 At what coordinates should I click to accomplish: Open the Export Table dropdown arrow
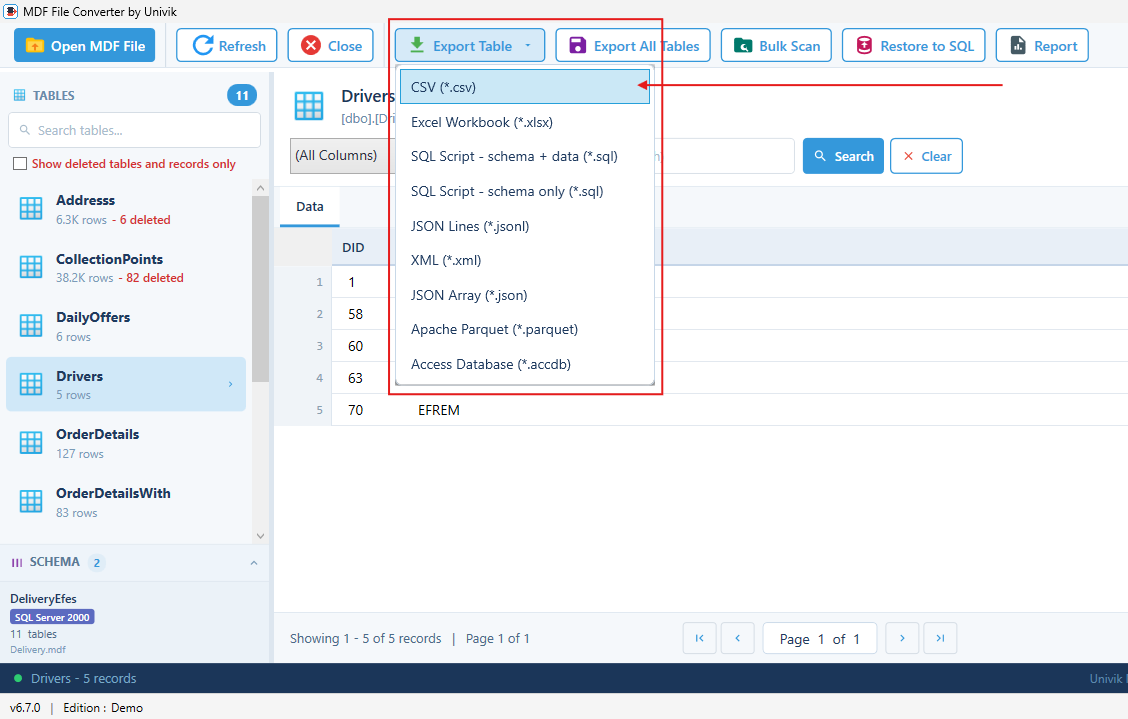528,45
